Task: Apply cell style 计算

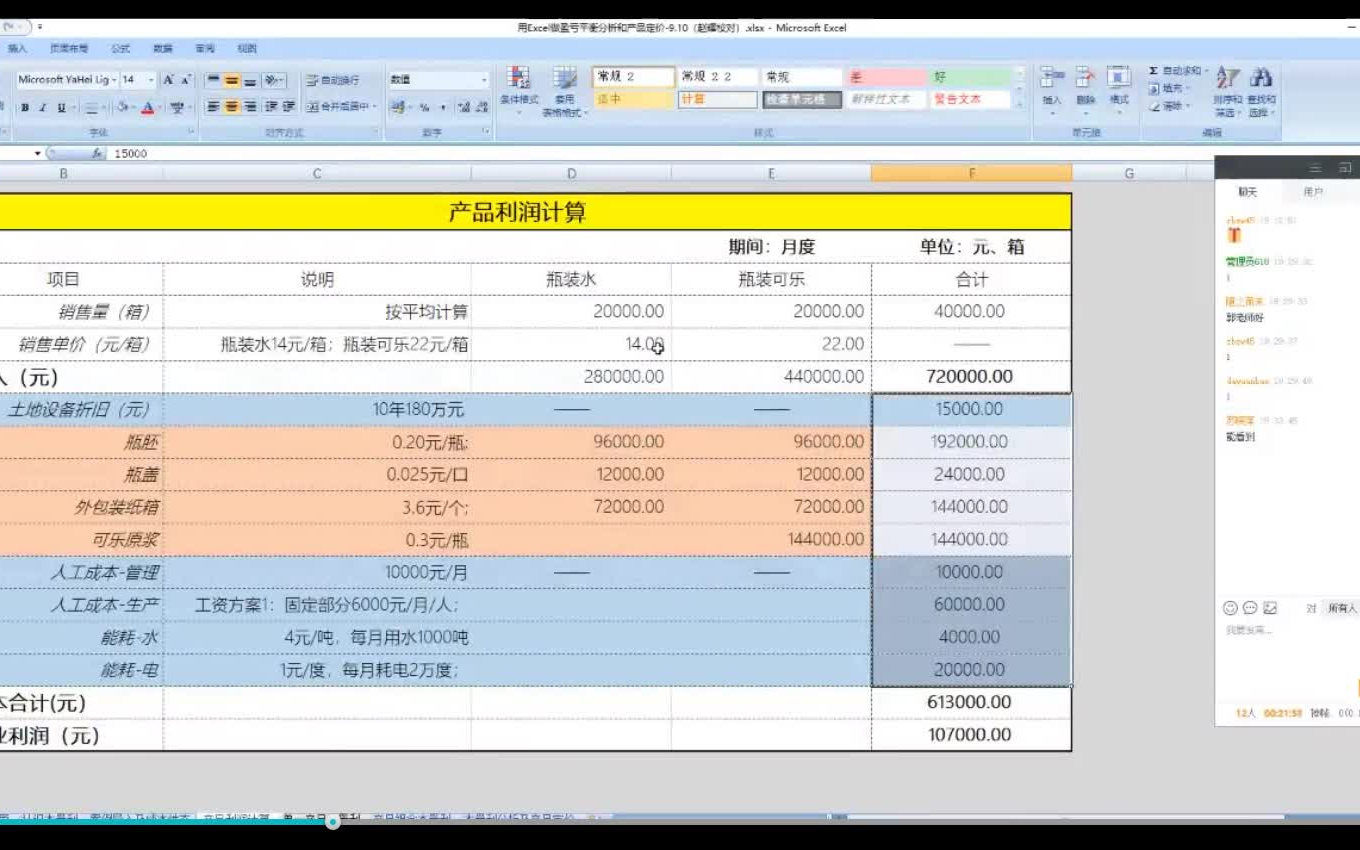Action: (717, 99)
